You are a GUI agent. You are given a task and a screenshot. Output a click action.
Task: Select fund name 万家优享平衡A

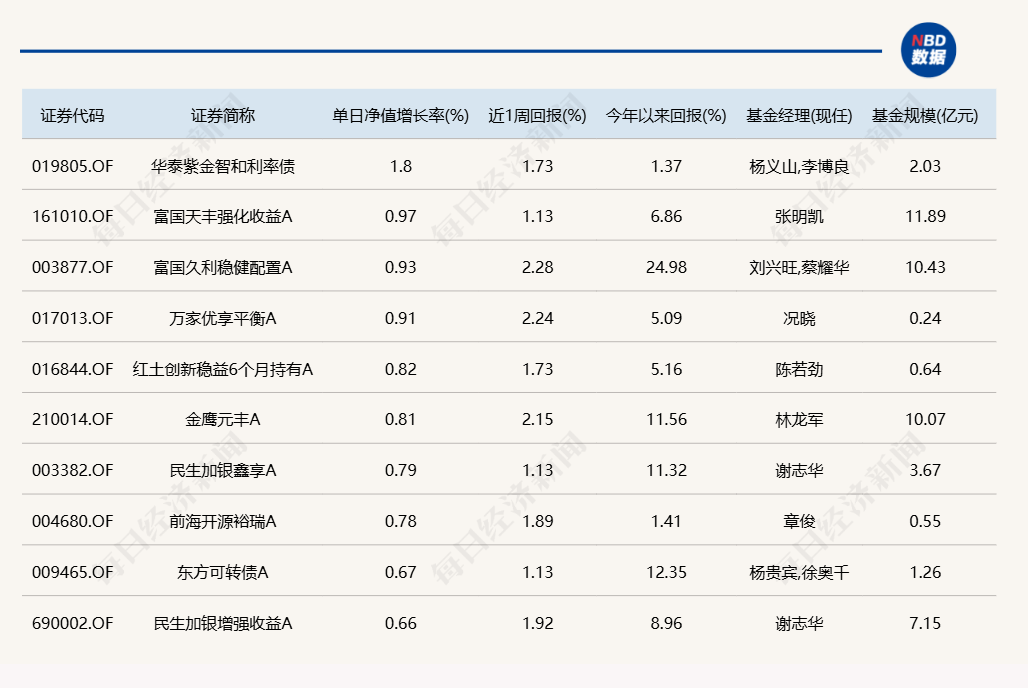[x=223, y=319]
